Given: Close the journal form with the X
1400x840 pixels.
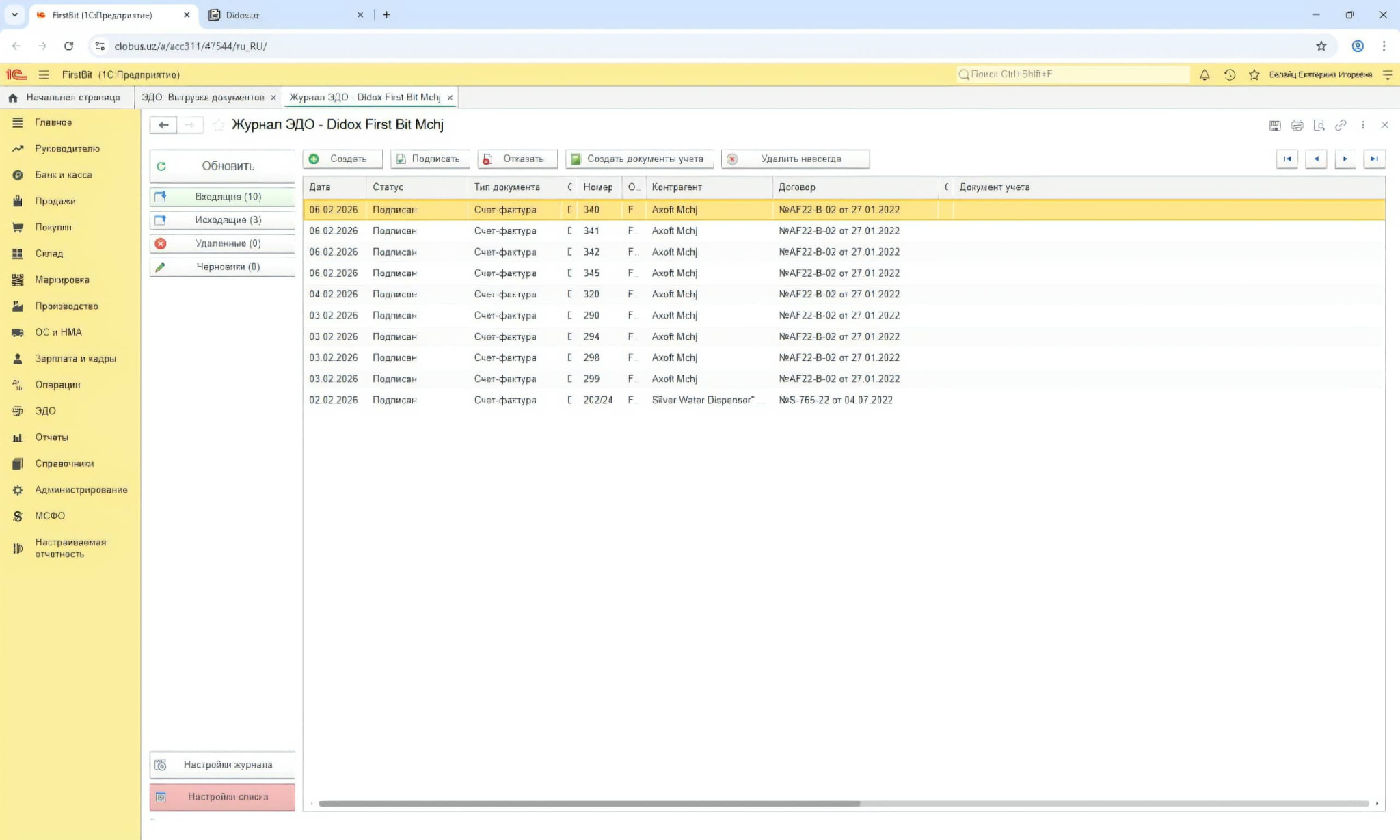Looking at the screenshot, I should tap(1384, 125).
